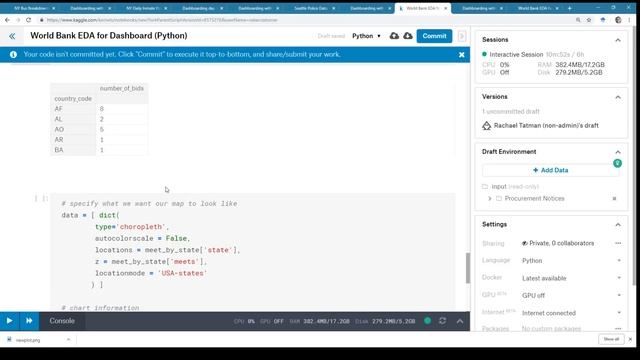Click the number_of_bids column header
Image resolution: width=640 pixels, height=360 pixels.
[x=122, y=88]
